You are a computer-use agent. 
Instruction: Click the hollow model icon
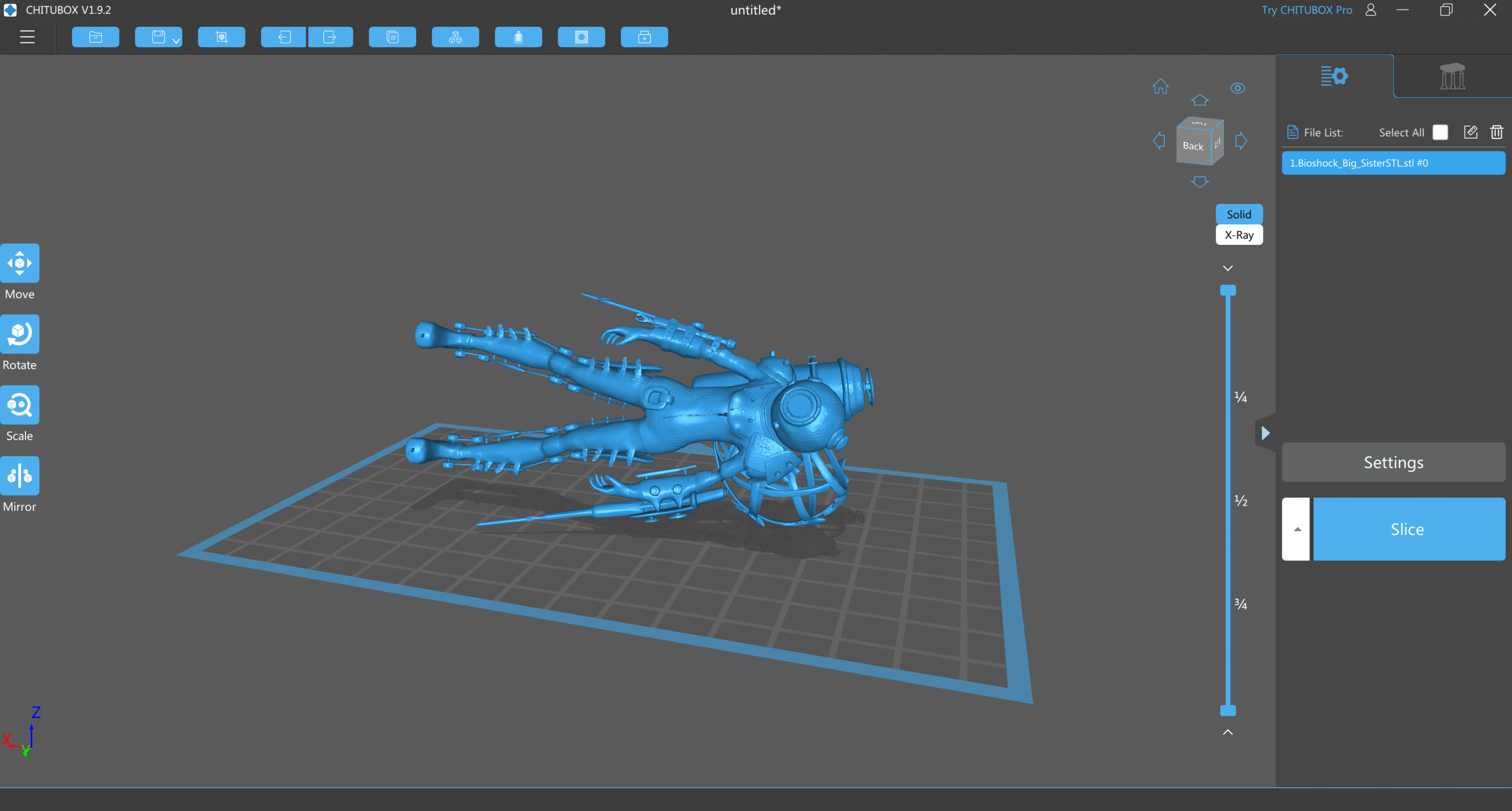(518, 37)
